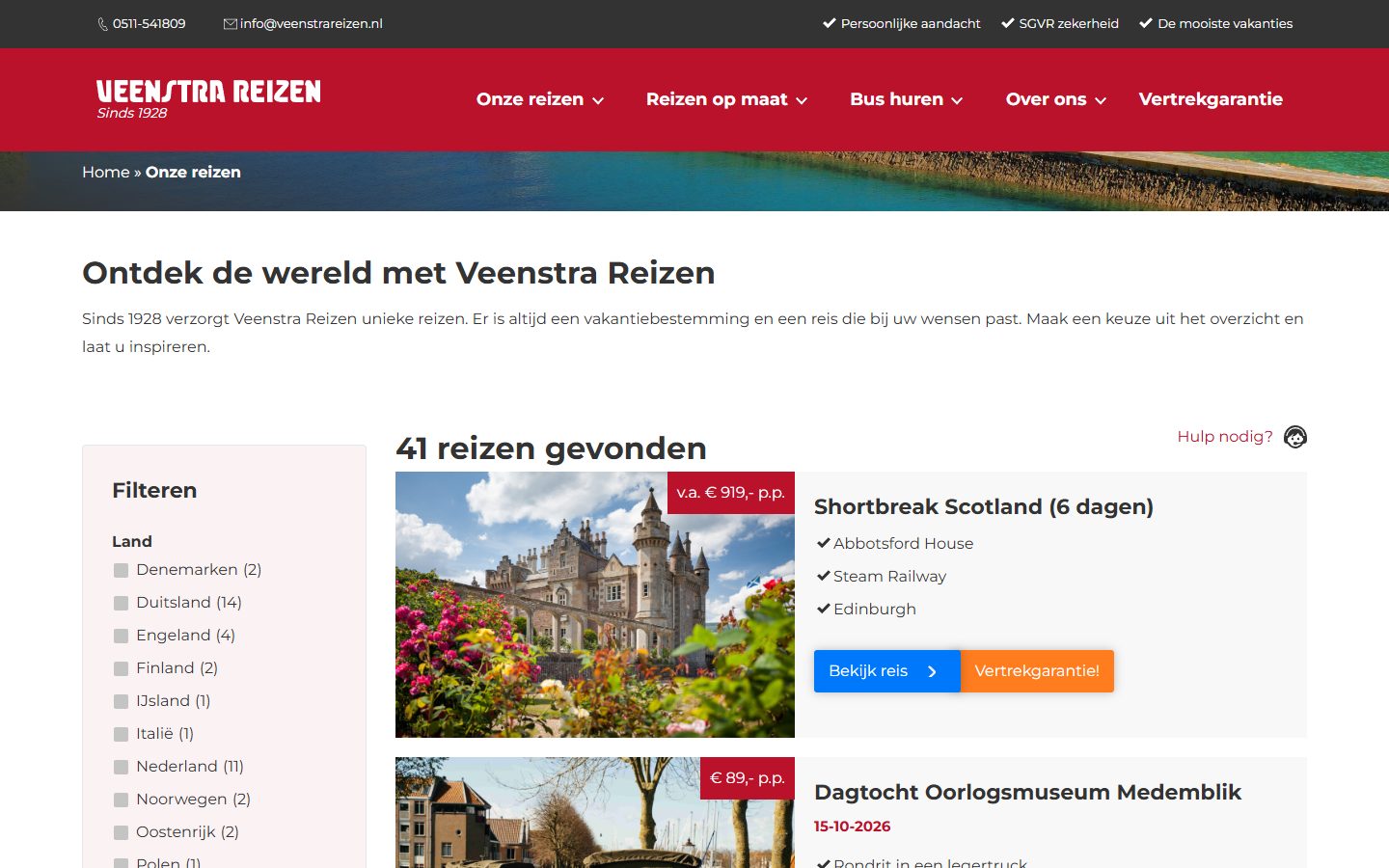Call the phone number 0511-541809
The height and width of the screenshot is (868, 1389).
tap(150, 24)
